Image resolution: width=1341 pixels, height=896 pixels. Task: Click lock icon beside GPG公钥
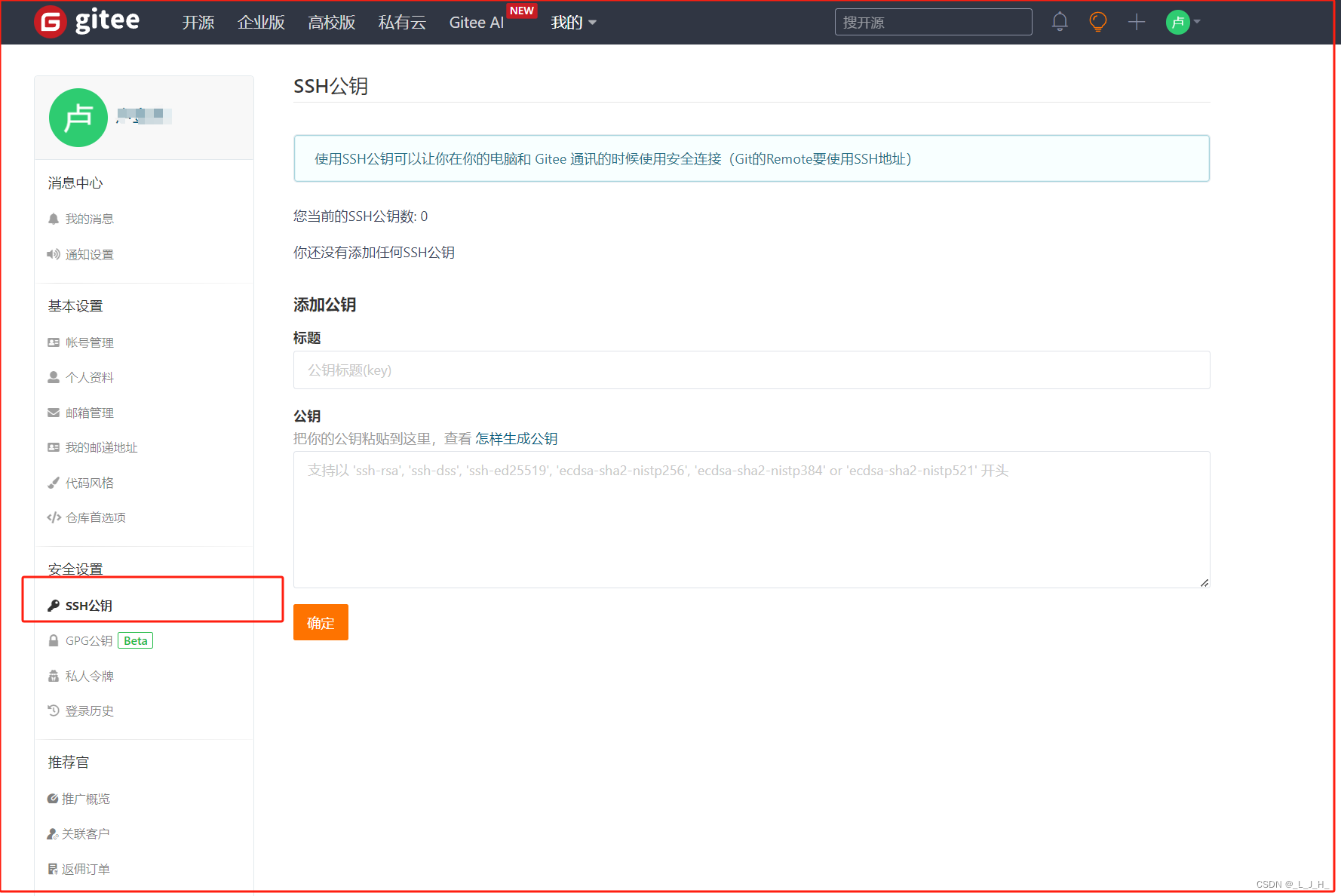[x=54, y=640]
